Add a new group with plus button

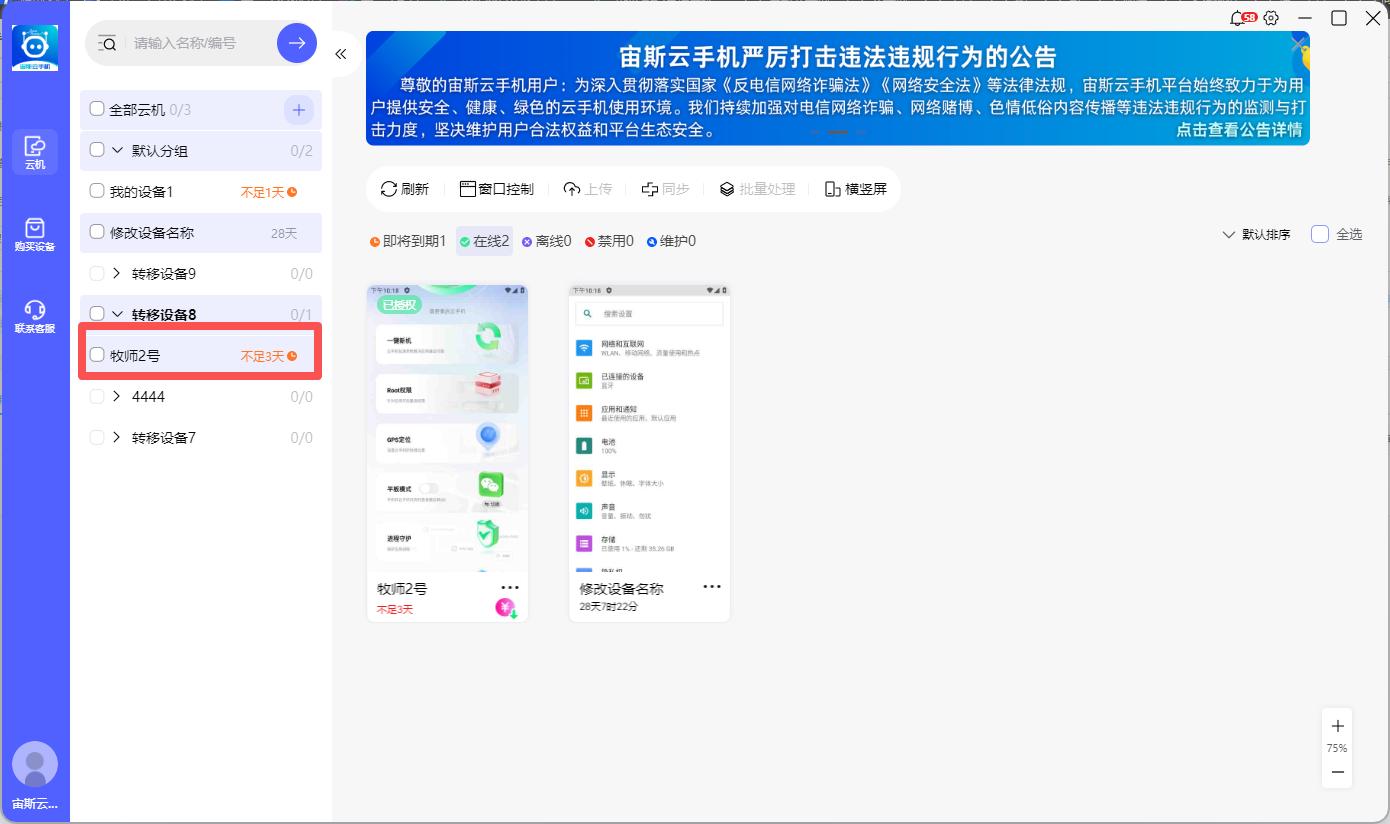tap(298, 110)
